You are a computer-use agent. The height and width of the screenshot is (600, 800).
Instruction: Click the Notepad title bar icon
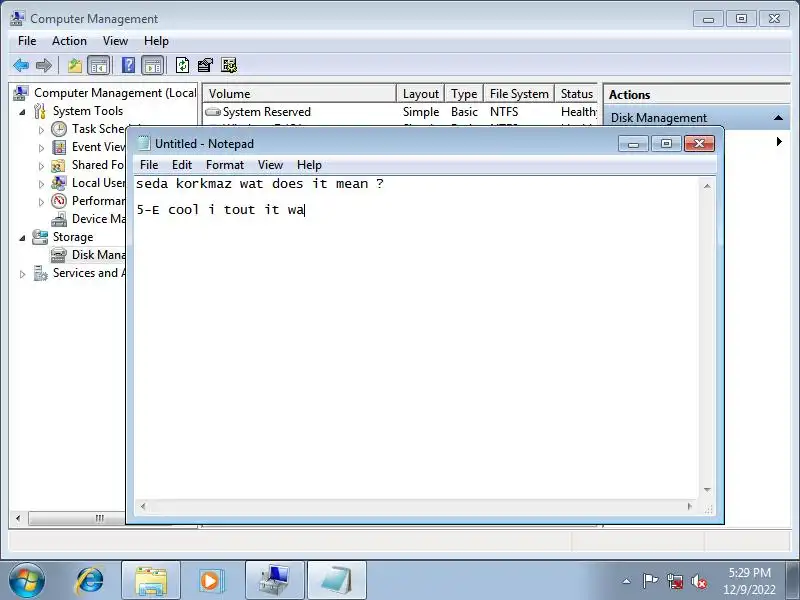[x=144, y=144]
